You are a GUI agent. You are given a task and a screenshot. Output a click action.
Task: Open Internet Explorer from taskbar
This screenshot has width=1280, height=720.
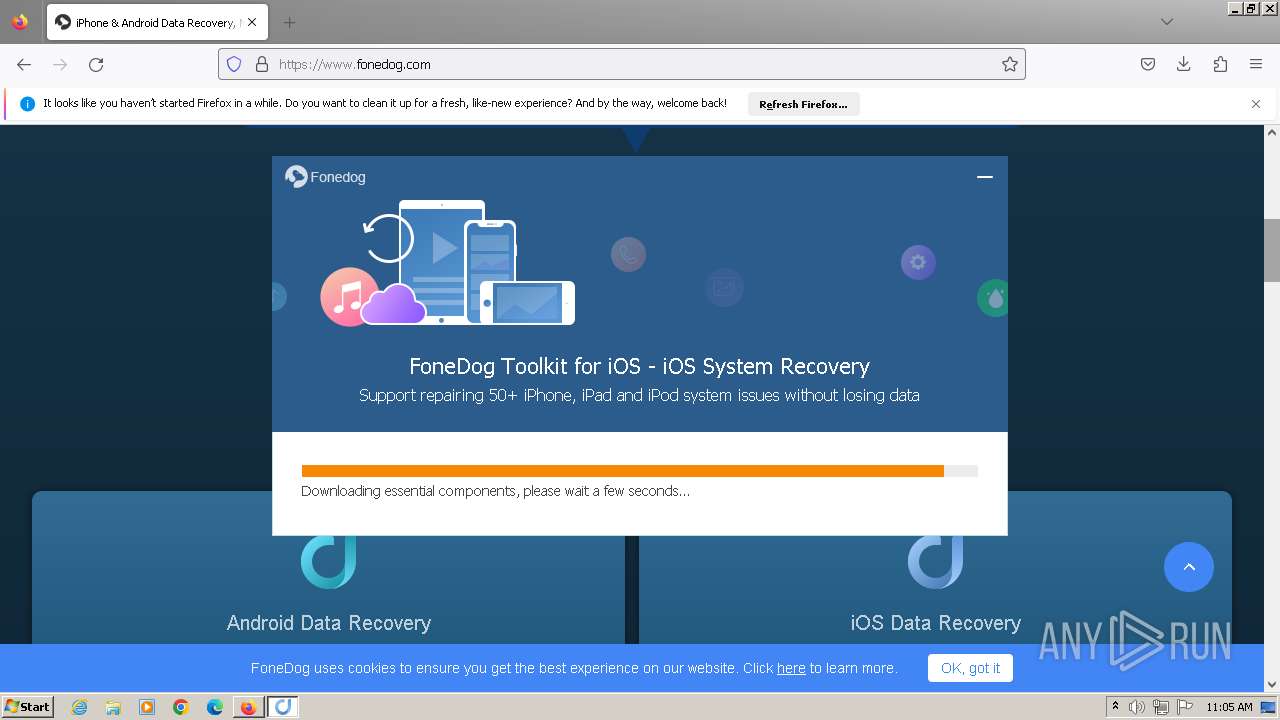coord(79,707)
